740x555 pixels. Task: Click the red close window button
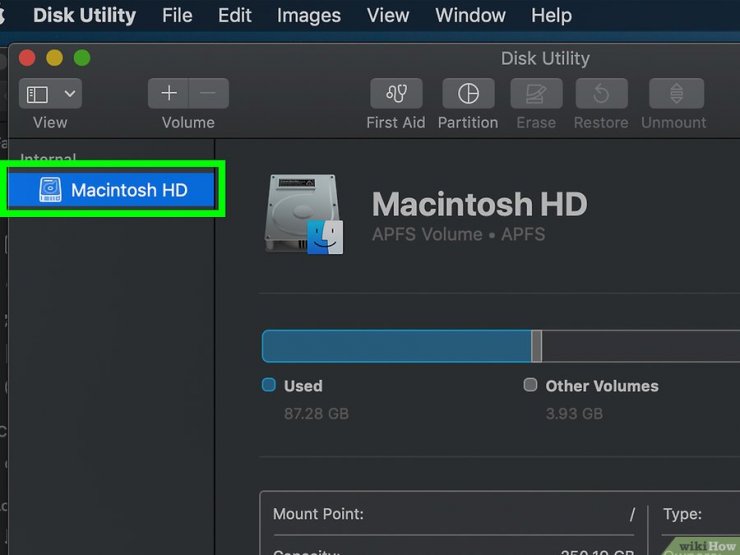pyautogui.click(x=27, y=58)
